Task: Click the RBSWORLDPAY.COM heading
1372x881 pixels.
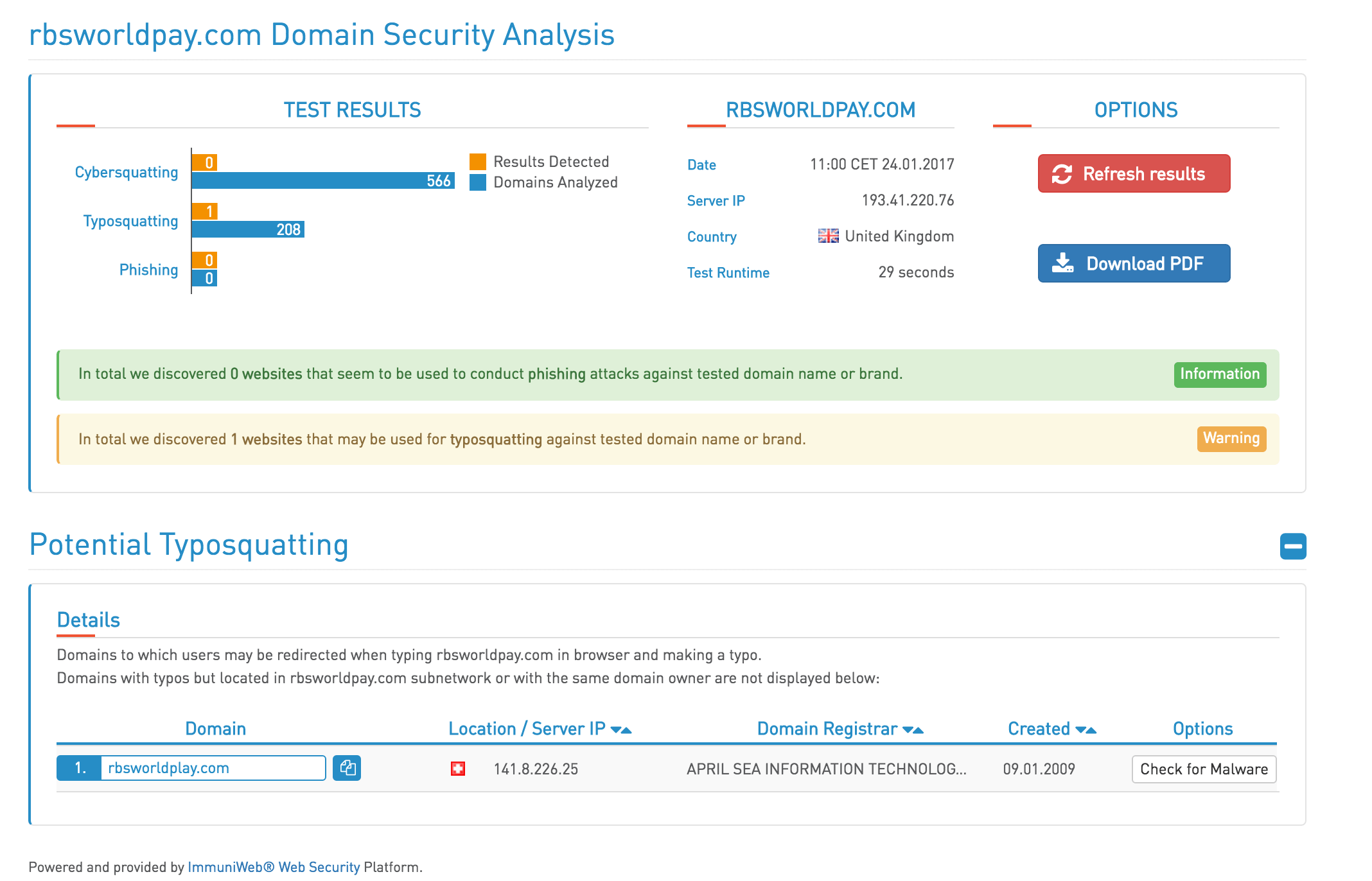Action: [820, 110]
